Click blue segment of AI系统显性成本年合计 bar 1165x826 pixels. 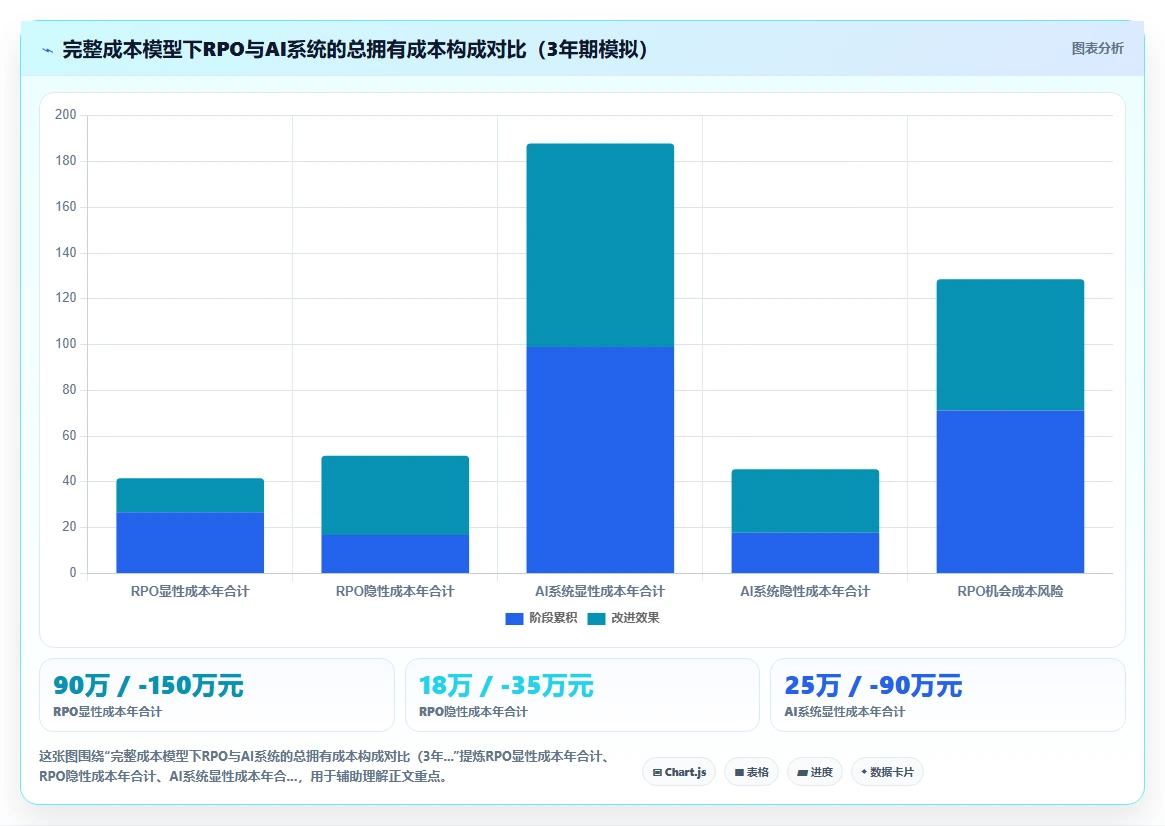tap(600, 460)
